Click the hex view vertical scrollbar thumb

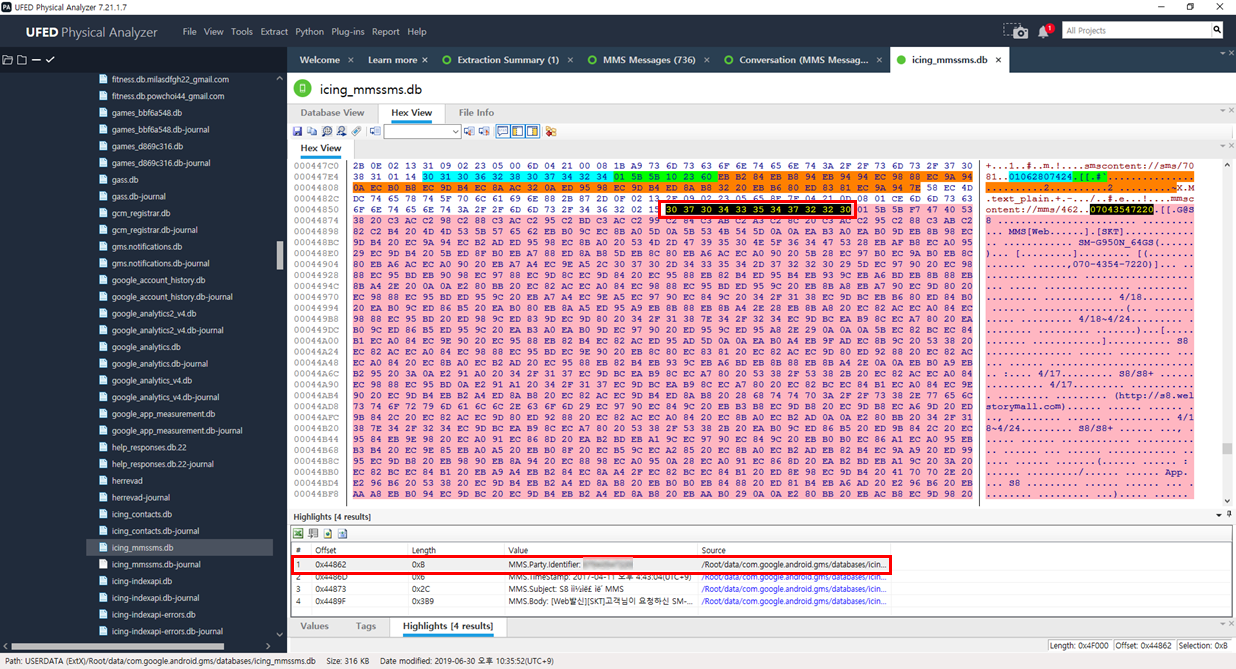pos(1227,449)
